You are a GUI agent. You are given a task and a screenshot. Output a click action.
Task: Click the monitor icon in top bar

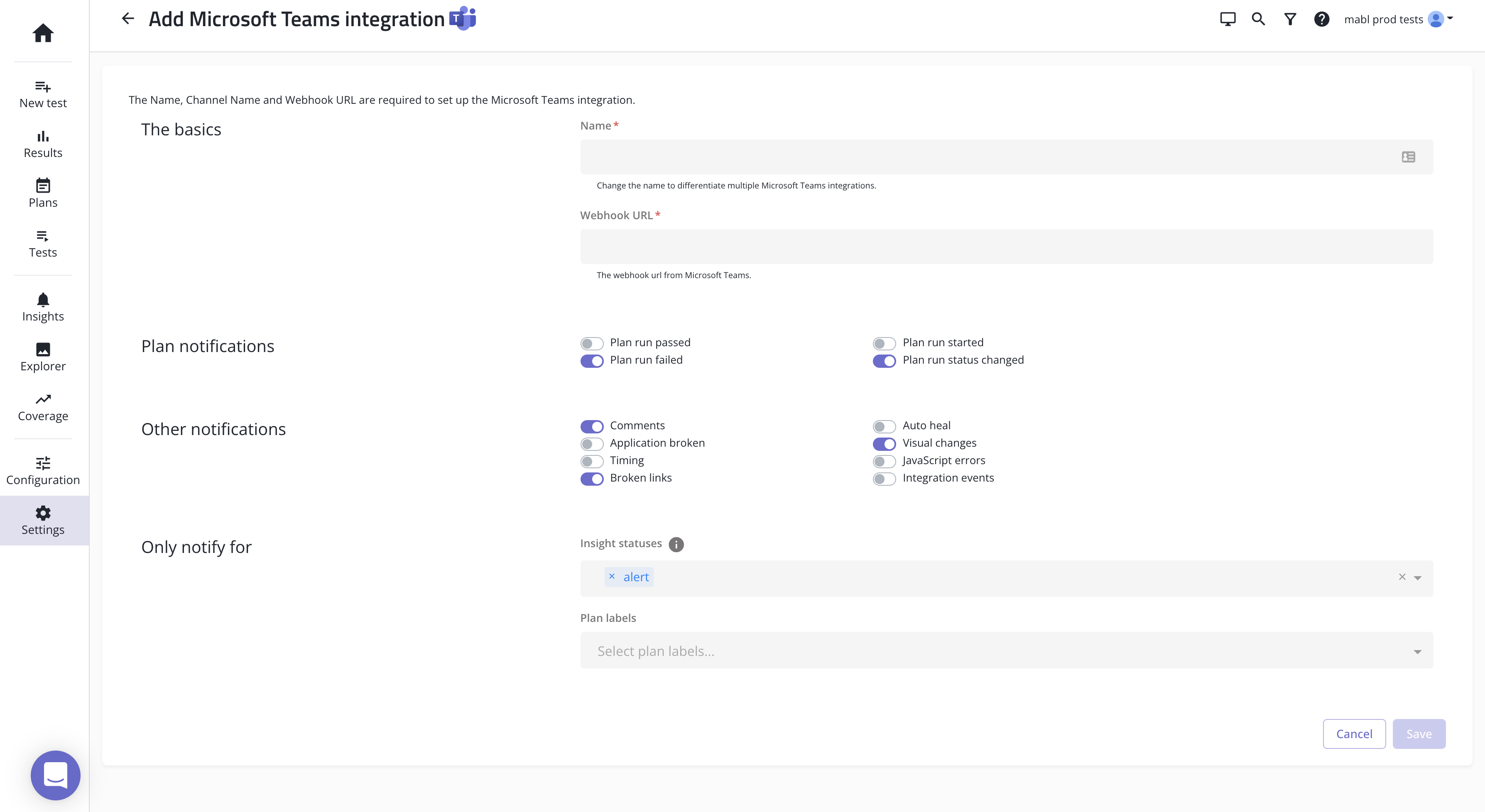1227,19
